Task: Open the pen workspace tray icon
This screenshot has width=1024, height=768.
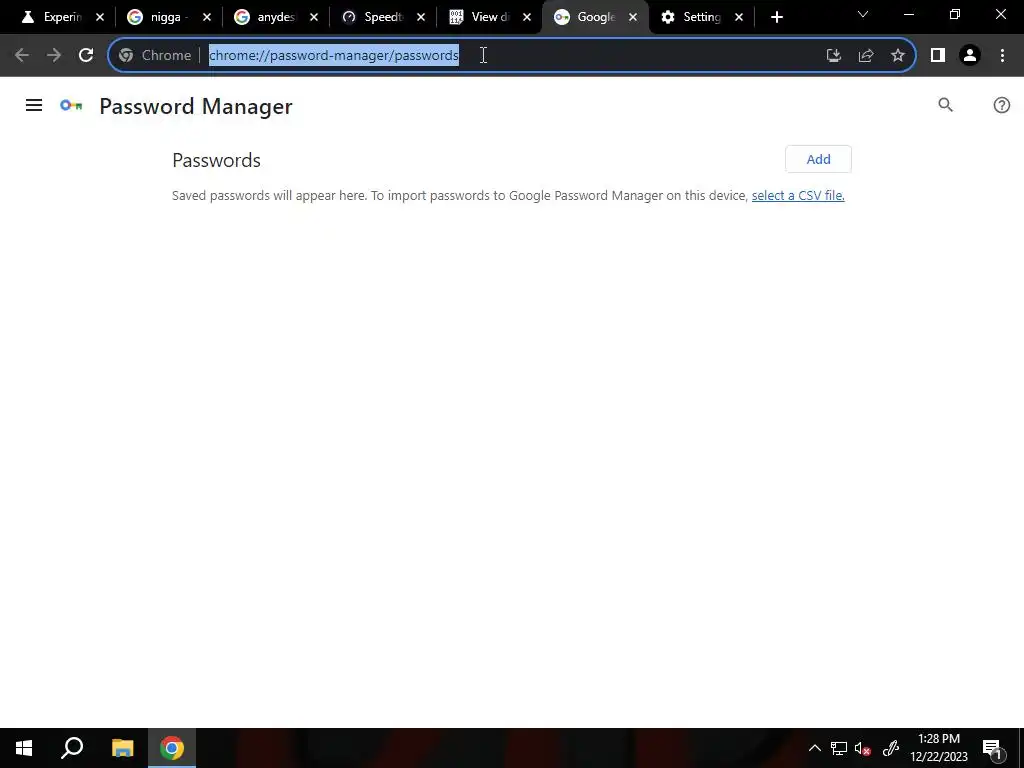Action: [x=891, y=748]
